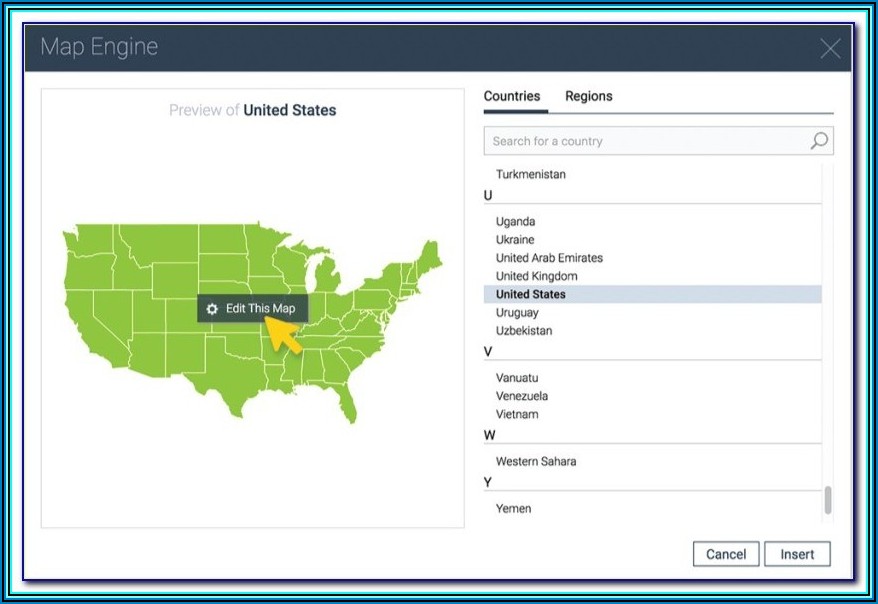This screenshot has width=878, height=604.
Task: Focus the Search for a country field
Action: (x=645, y=141)
